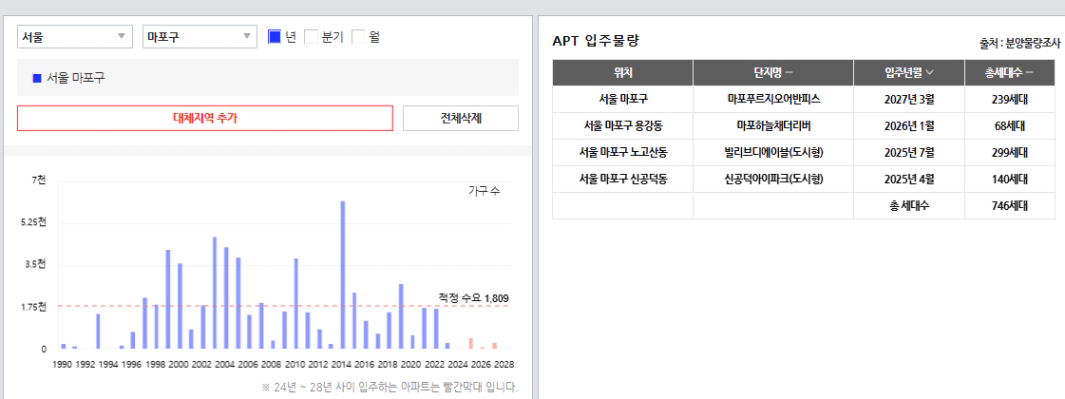Open the 마포구 district dropdown

tap(200, 37)
